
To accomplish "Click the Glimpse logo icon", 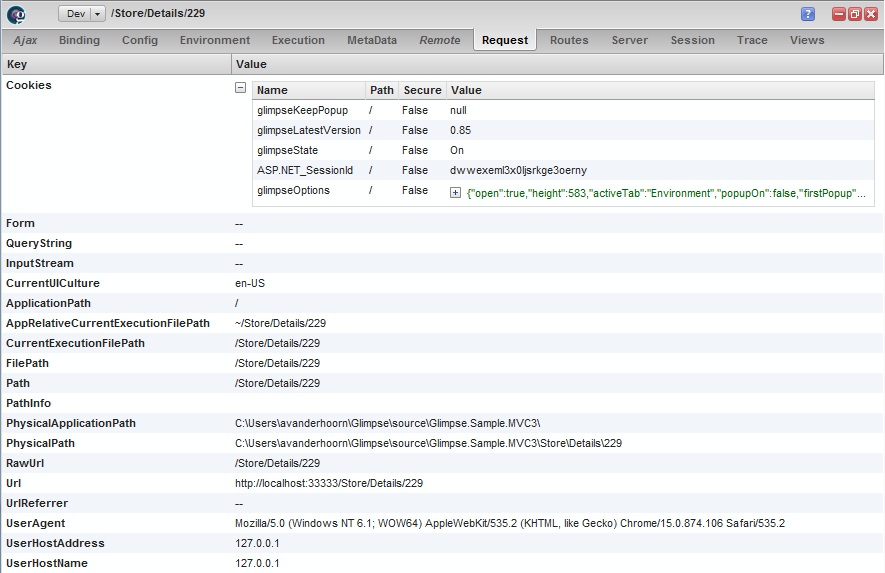I will (16, 14).
